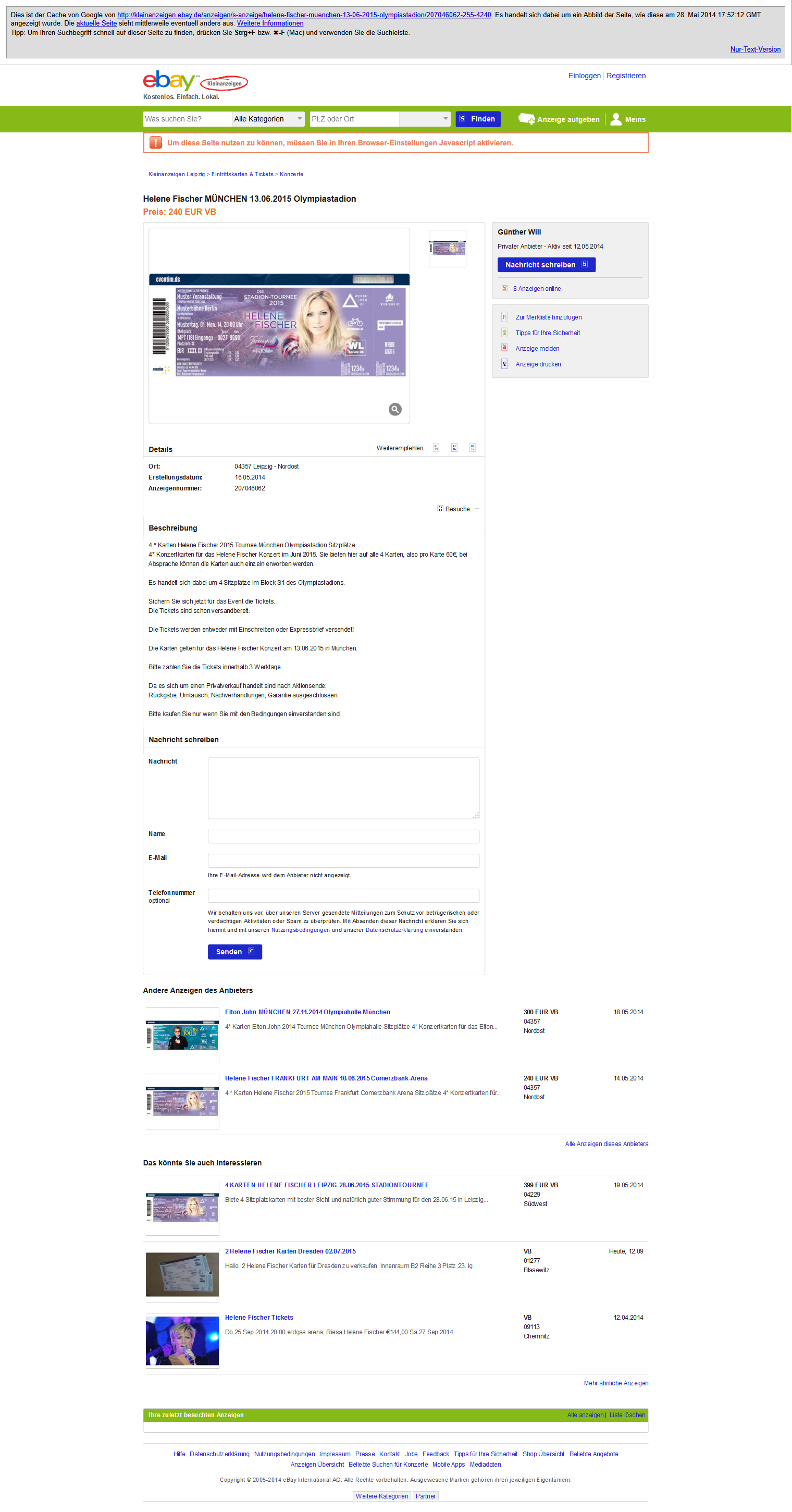This screenshot has height=1512, width=792.
Task: Click the Senden button
Action: tap(234, 952)
